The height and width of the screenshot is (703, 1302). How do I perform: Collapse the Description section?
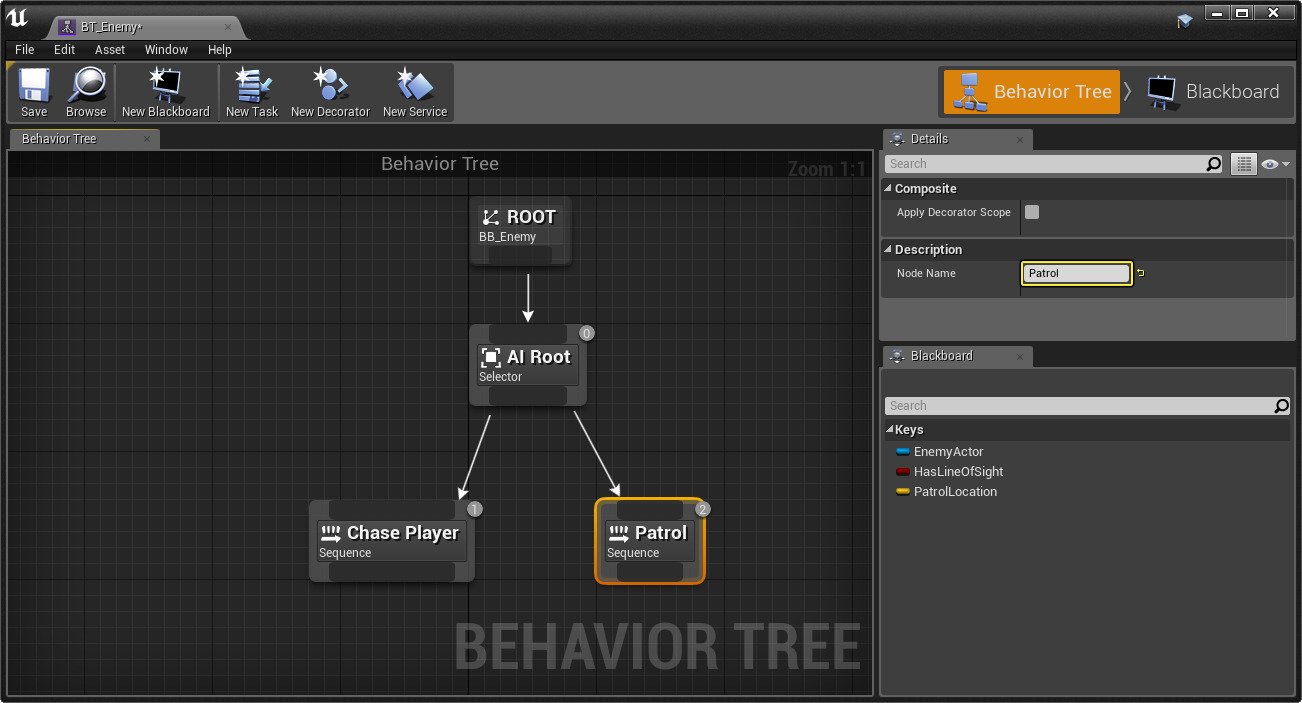click(x=888, y=249)
